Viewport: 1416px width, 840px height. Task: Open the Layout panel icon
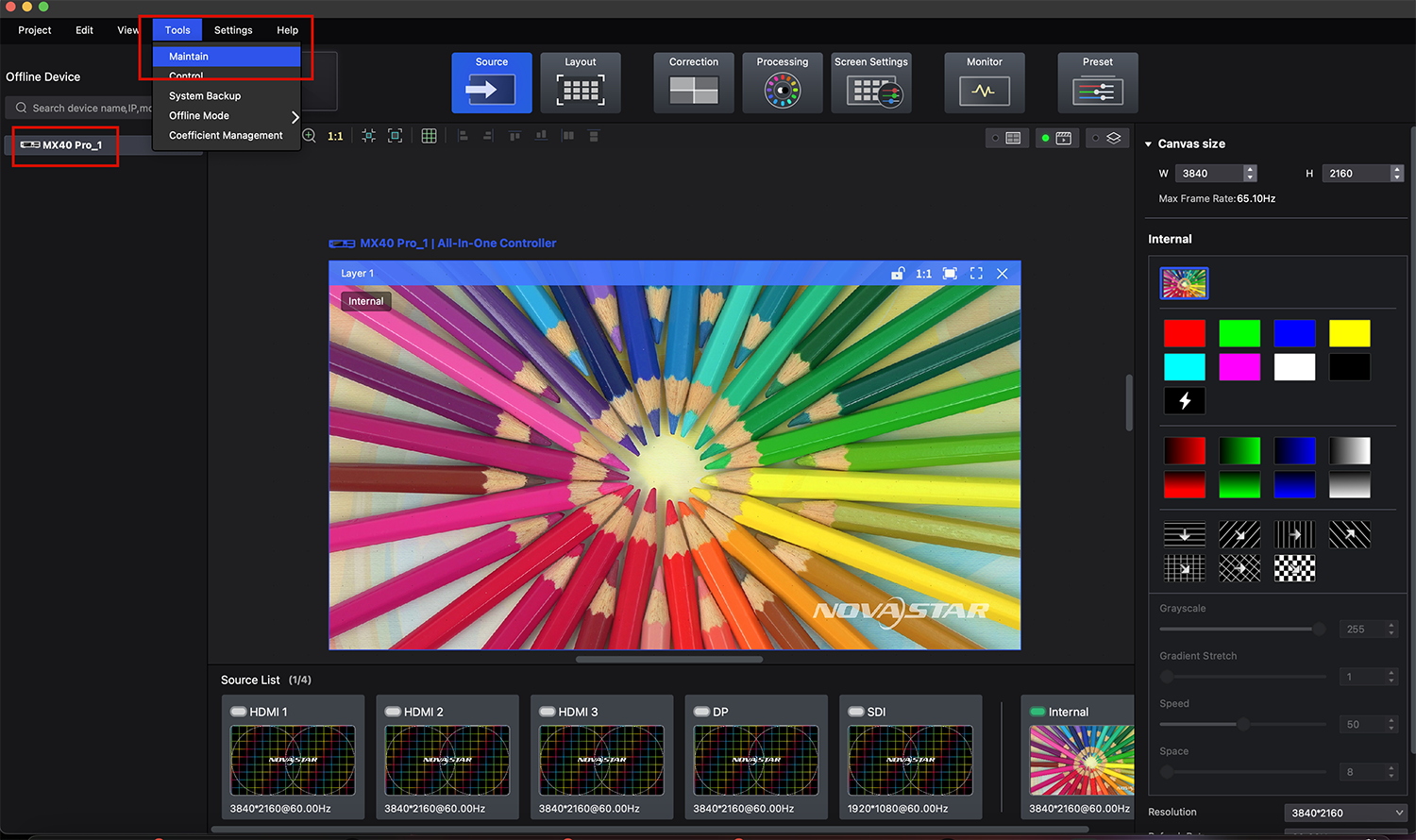[580, 83]
